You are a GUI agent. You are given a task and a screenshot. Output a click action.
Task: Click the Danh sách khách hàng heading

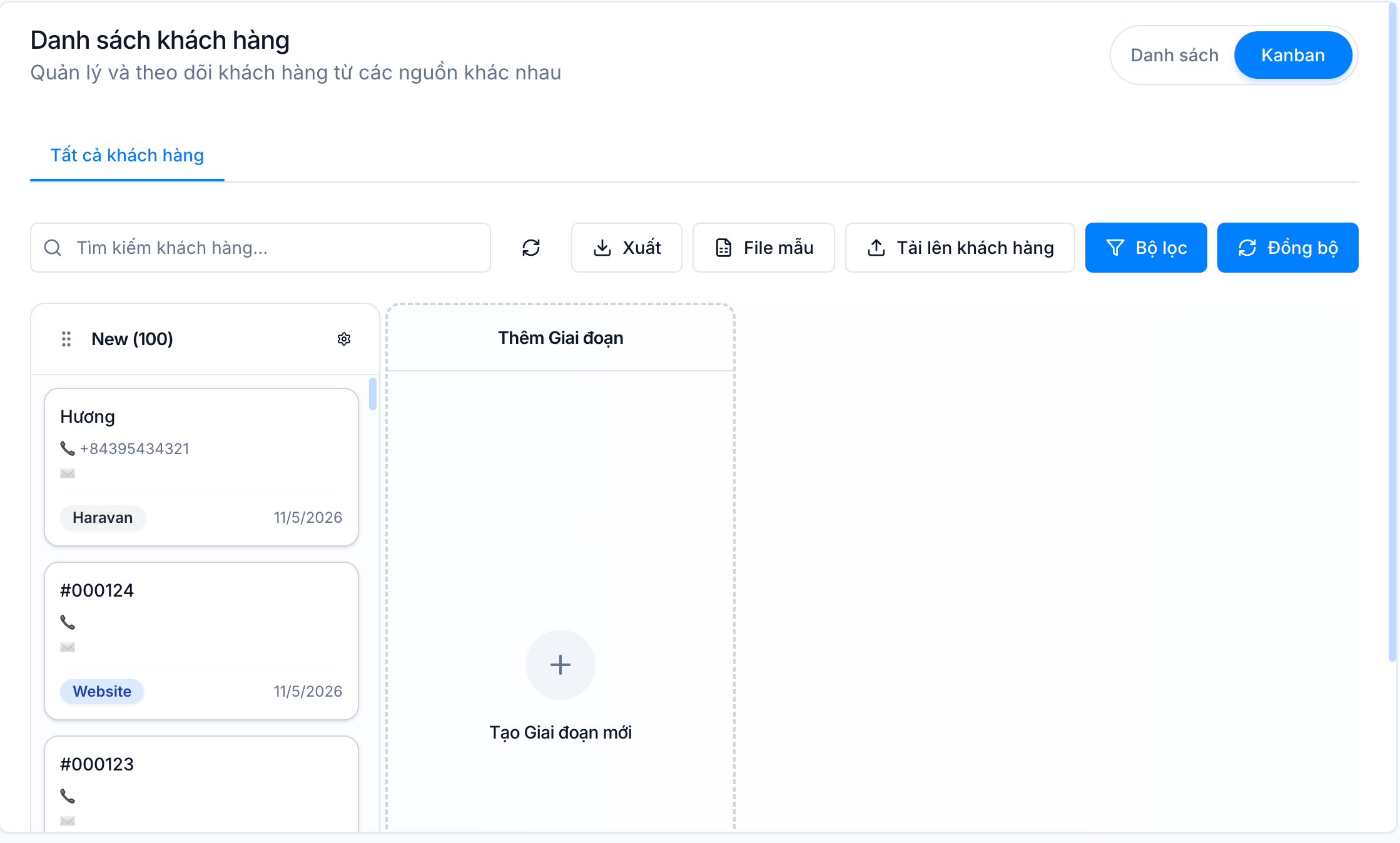160,40
